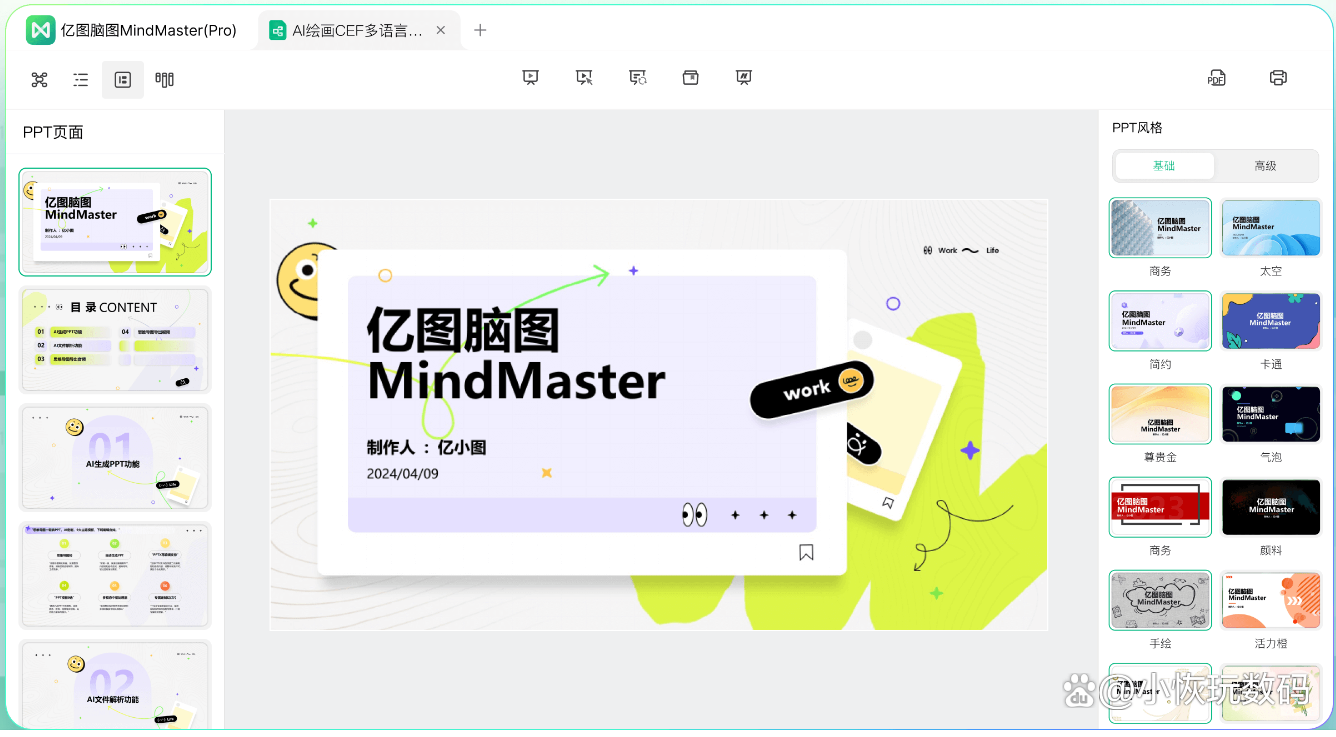The height and width of the screenshot is (737, 1336).
Task: Regenerate the PPT slides
Action: point(637,77)
